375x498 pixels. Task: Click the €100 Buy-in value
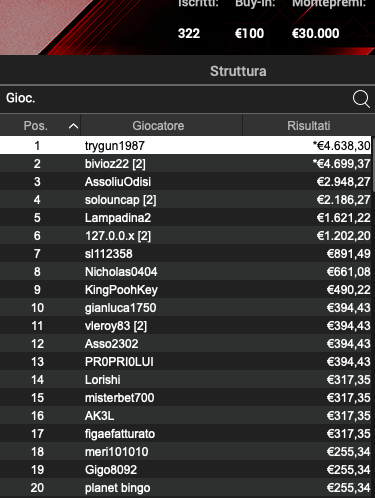click(249, 33)
